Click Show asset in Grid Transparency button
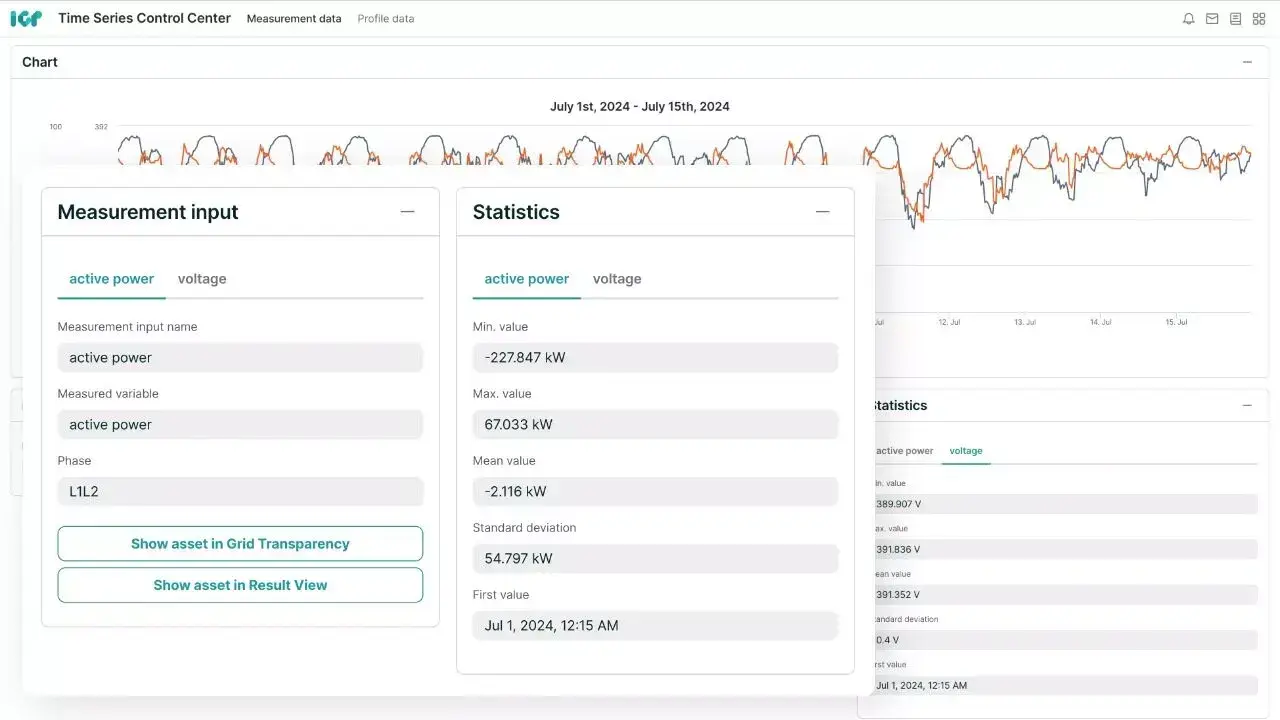1280x720 pixels. [x=240, y=544]
